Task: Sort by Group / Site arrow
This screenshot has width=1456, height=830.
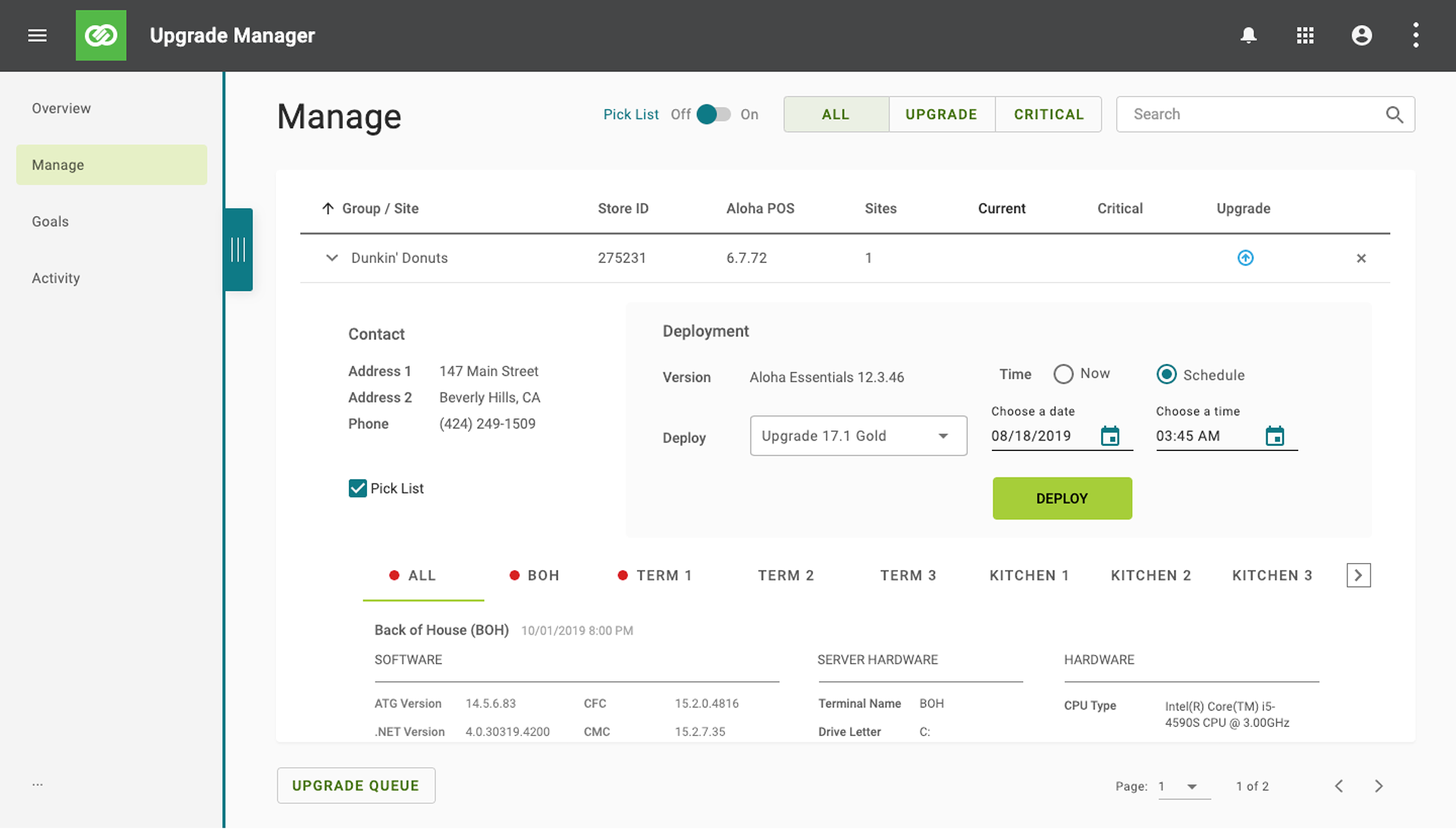Action: tap(328, 208)
